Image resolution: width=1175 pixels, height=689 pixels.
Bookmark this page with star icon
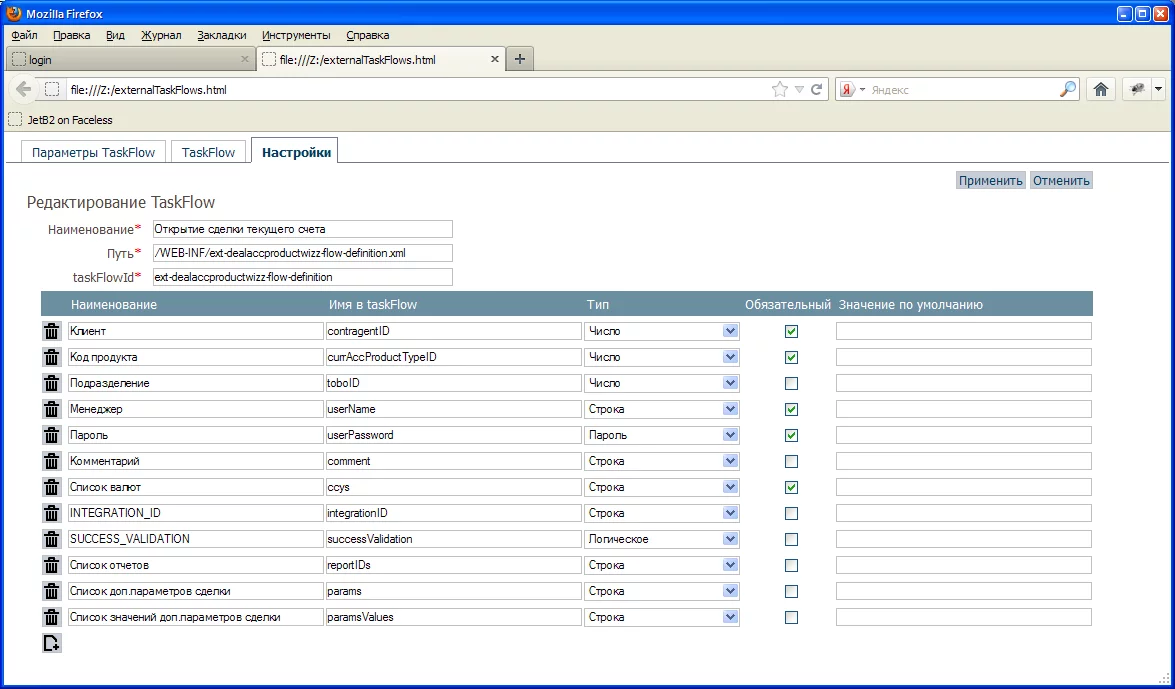pyautogui.click(x=780, y=89)
